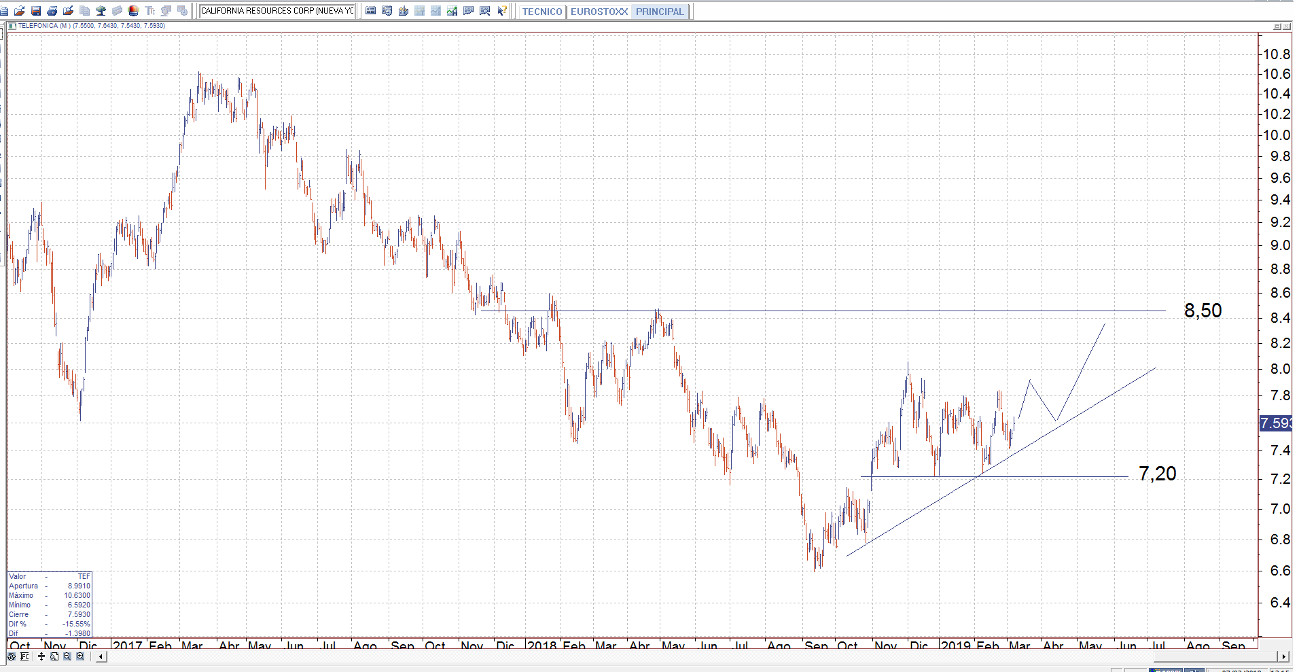Select the PRINCIPAL tab
This screenshot has height=672, width=1299.
click(660, 11)
